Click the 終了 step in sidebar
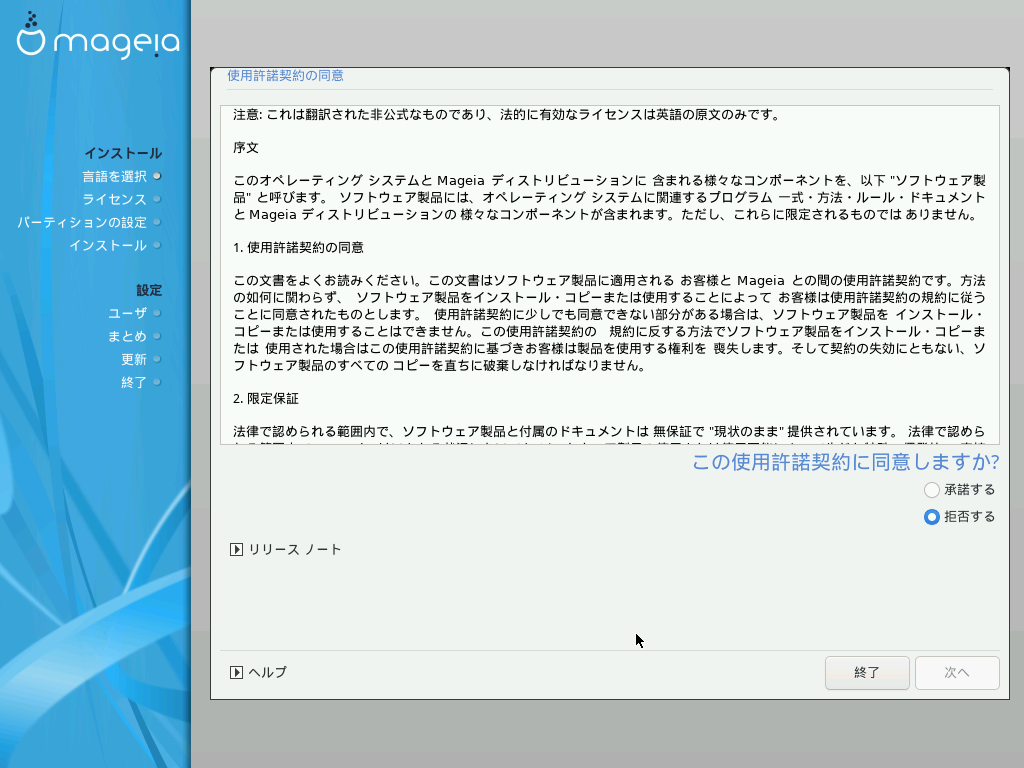Viewport: 1024px width, 768px height. [x=134, y=382]
